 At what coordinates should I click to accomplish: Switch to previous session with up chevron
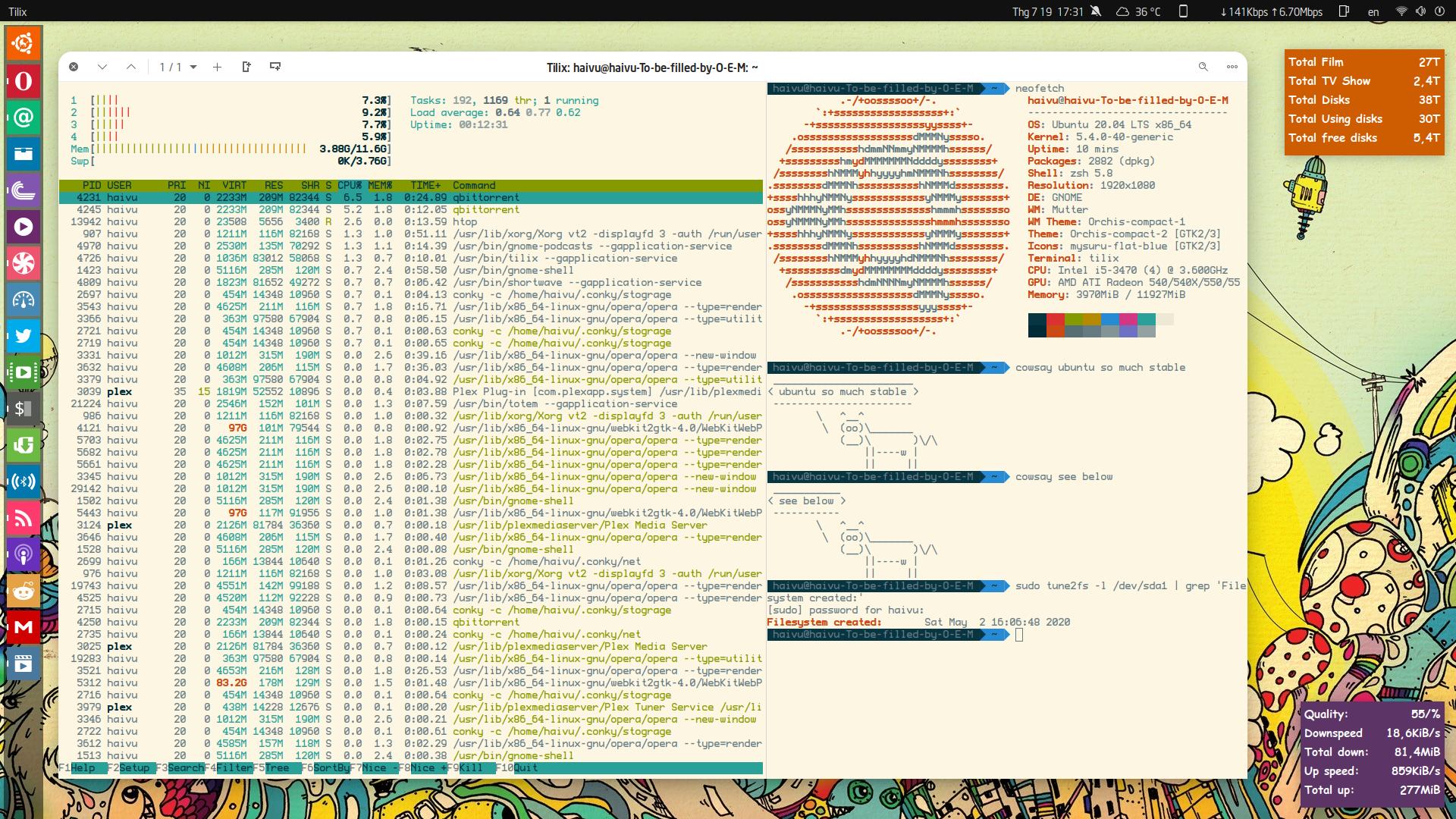131,67
